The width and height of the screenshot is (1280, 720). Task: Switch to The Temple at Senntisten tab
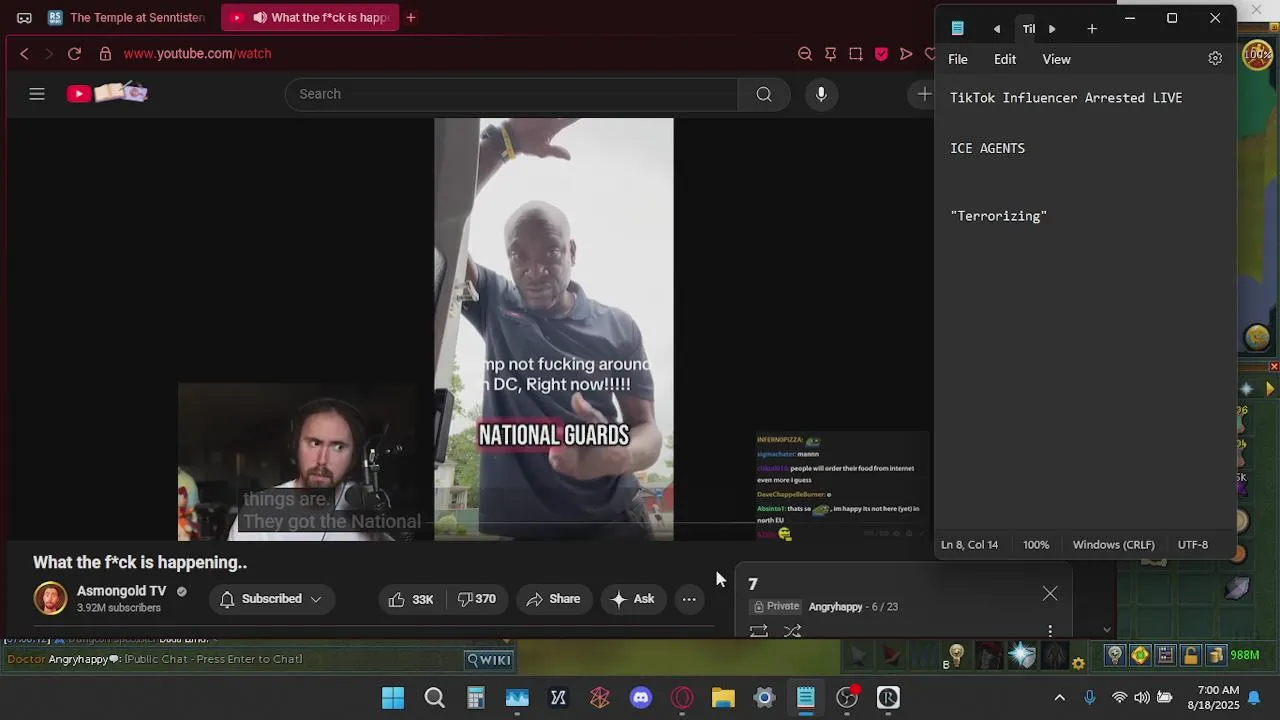pos(126,18)
